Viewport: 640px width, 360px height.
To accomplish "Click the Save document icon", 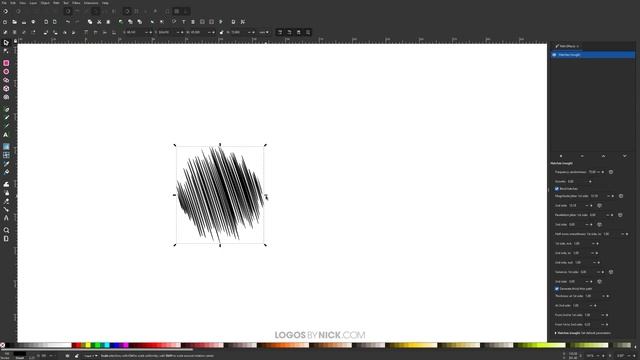I will coord(24,22).
